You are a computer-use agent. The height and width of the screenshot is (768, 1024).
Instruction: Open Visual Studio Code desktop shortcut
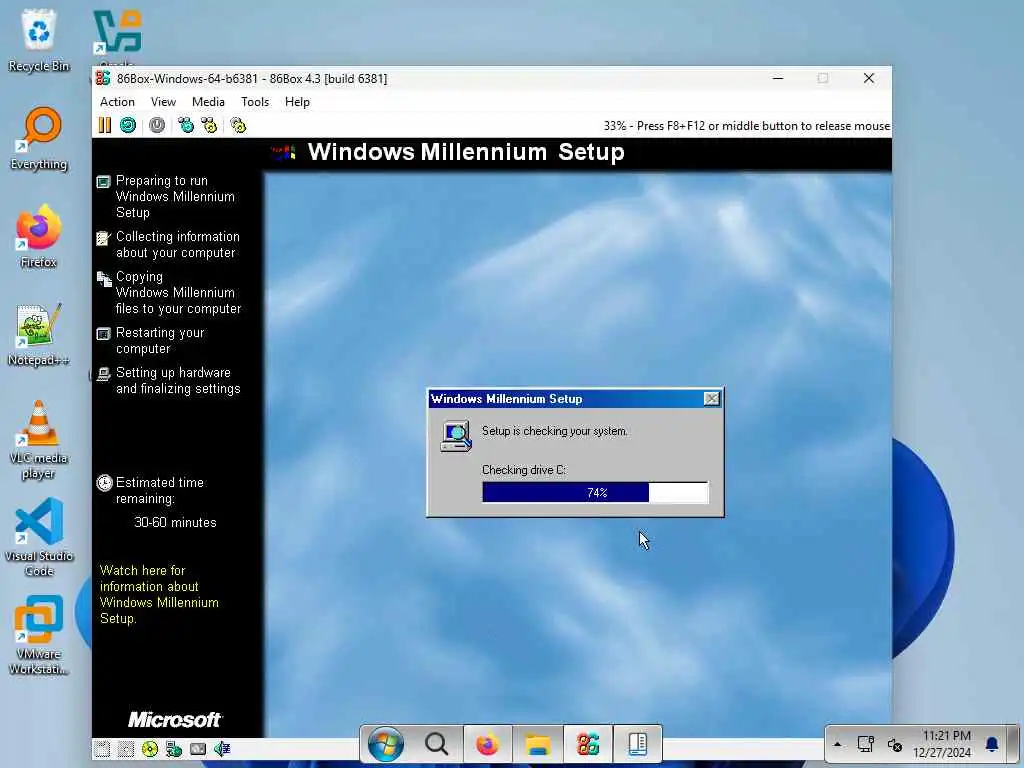tap(39, 537)
